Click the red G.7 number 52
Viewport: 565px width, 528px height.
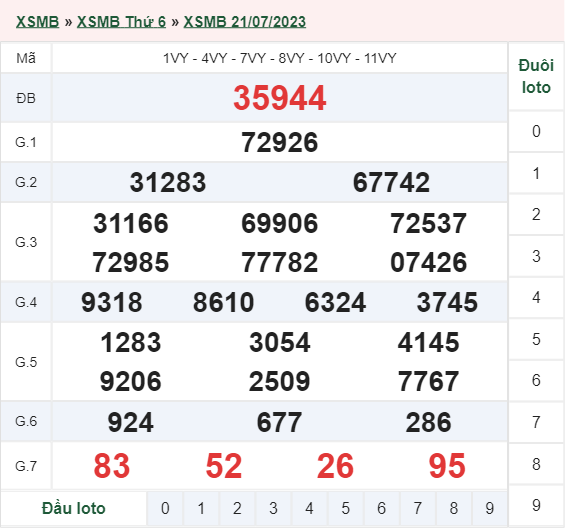(223, 466)
